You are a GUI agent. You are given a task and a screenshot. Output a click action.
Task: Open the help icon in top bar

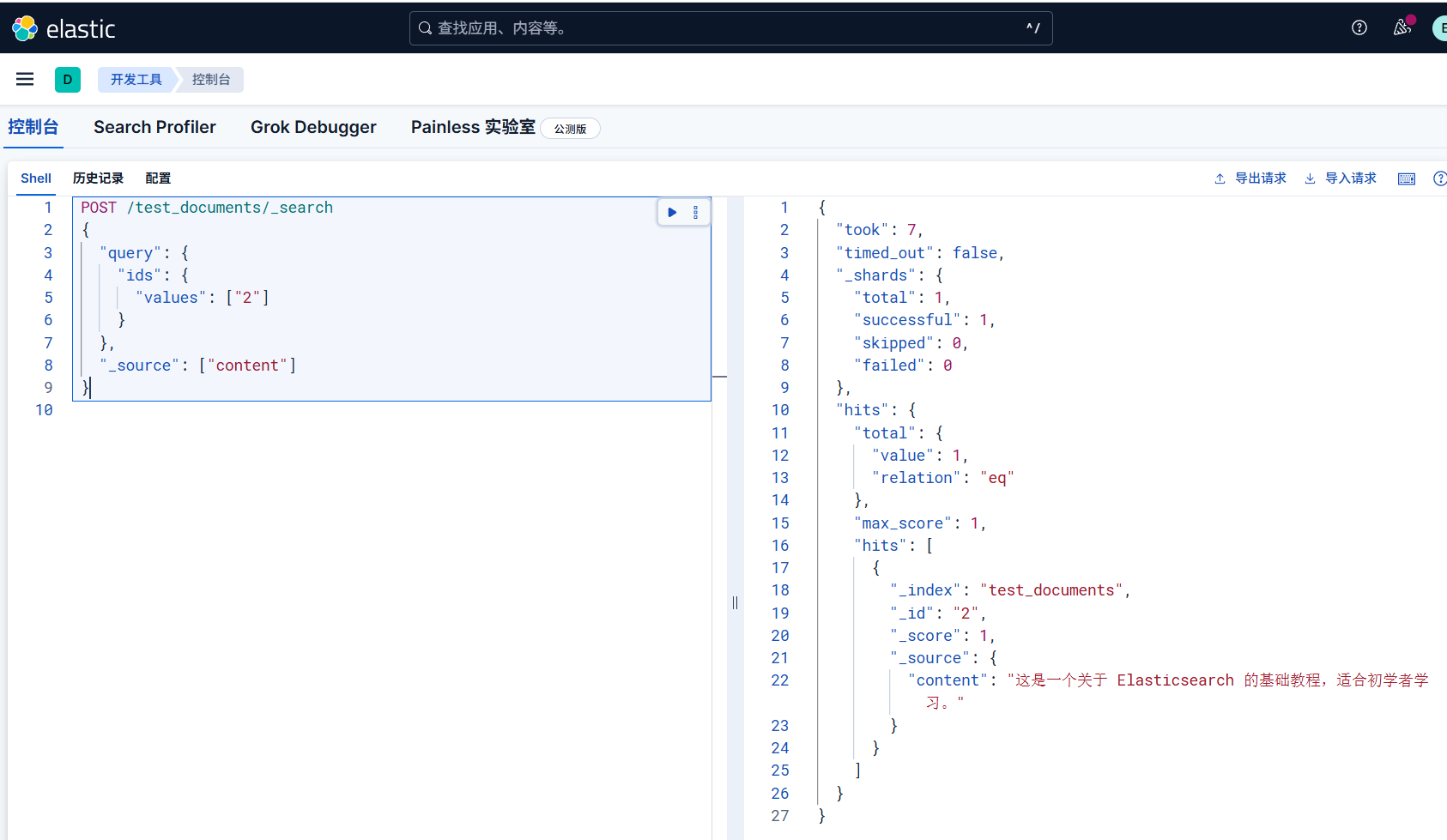pos(1359,27)
